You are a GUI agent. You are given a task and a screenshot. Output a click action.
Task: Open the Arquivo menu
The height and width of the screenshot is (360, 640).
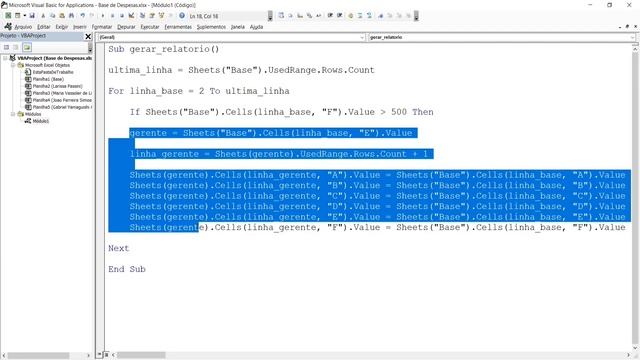pyautogui.click(x=23, y=27)
